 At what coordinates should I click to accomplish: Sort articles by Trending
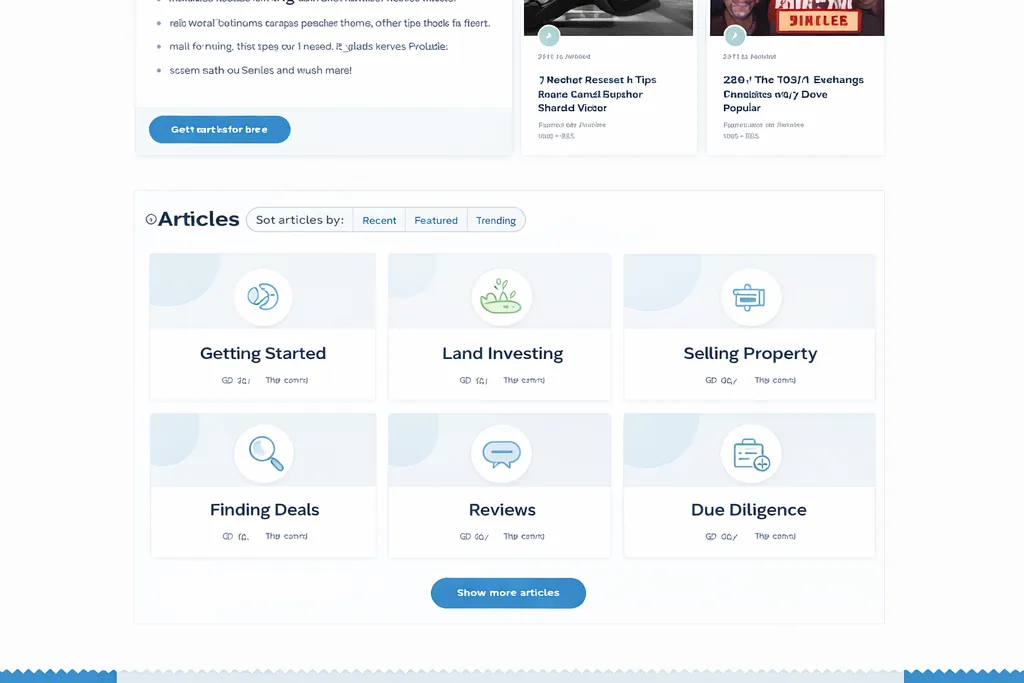tap(496, 220)
